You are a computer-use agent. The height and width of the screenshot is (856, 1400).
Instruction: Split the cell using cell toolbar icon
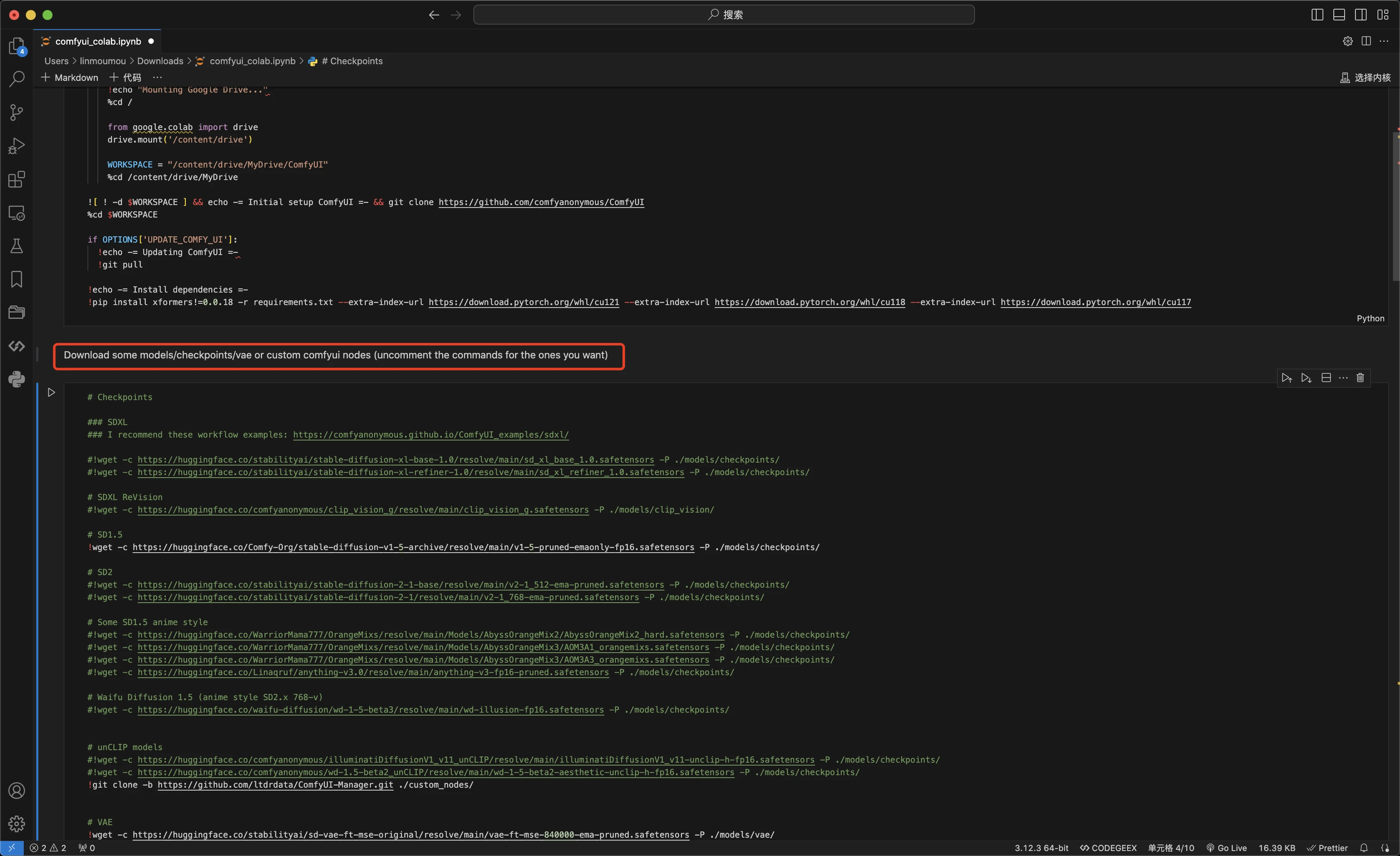(x=1326, y=378)
